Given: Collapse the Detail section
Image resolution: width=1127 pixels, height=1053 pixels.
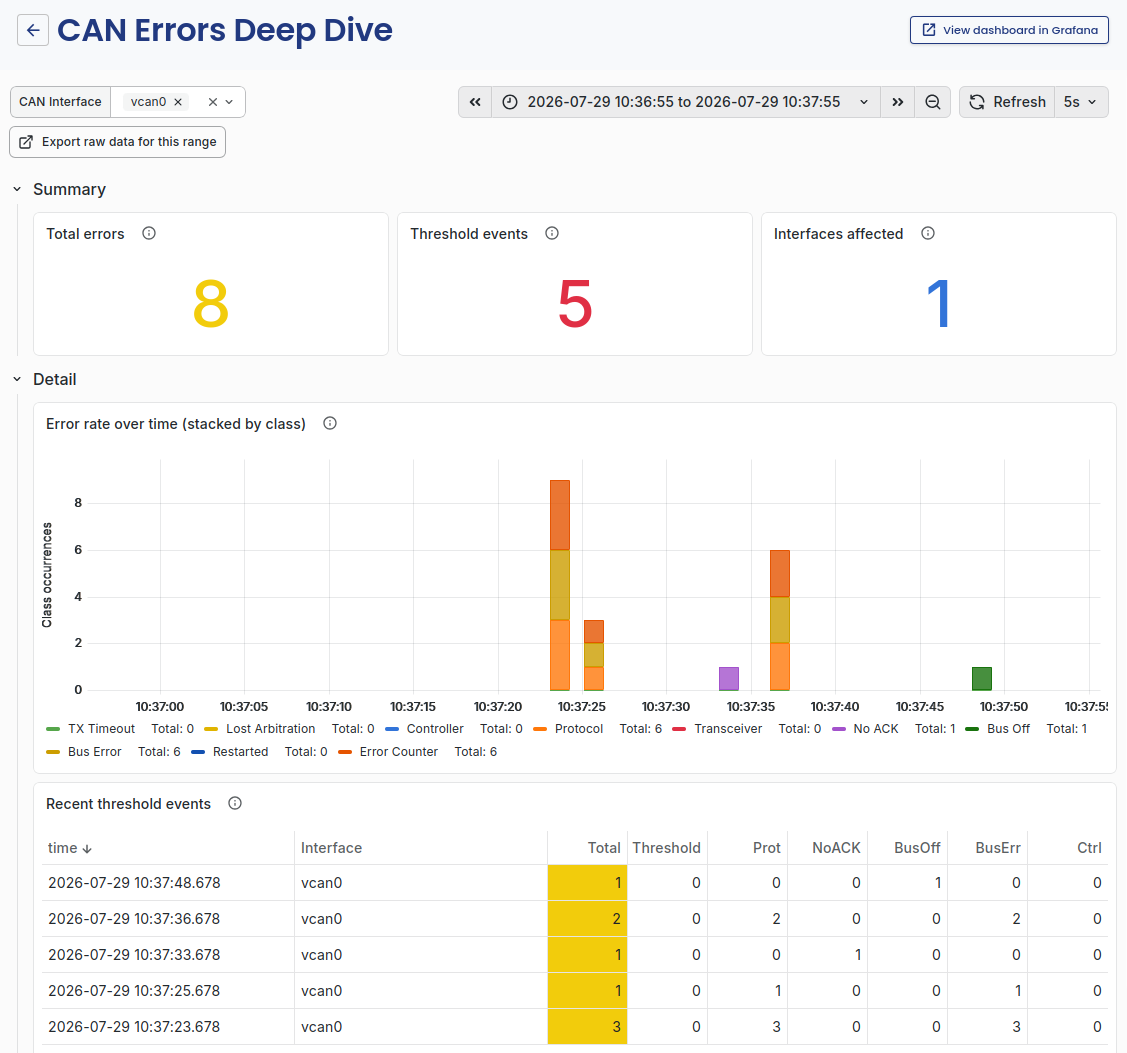Looking at the screenshot, I should click(x=17, y=379).
